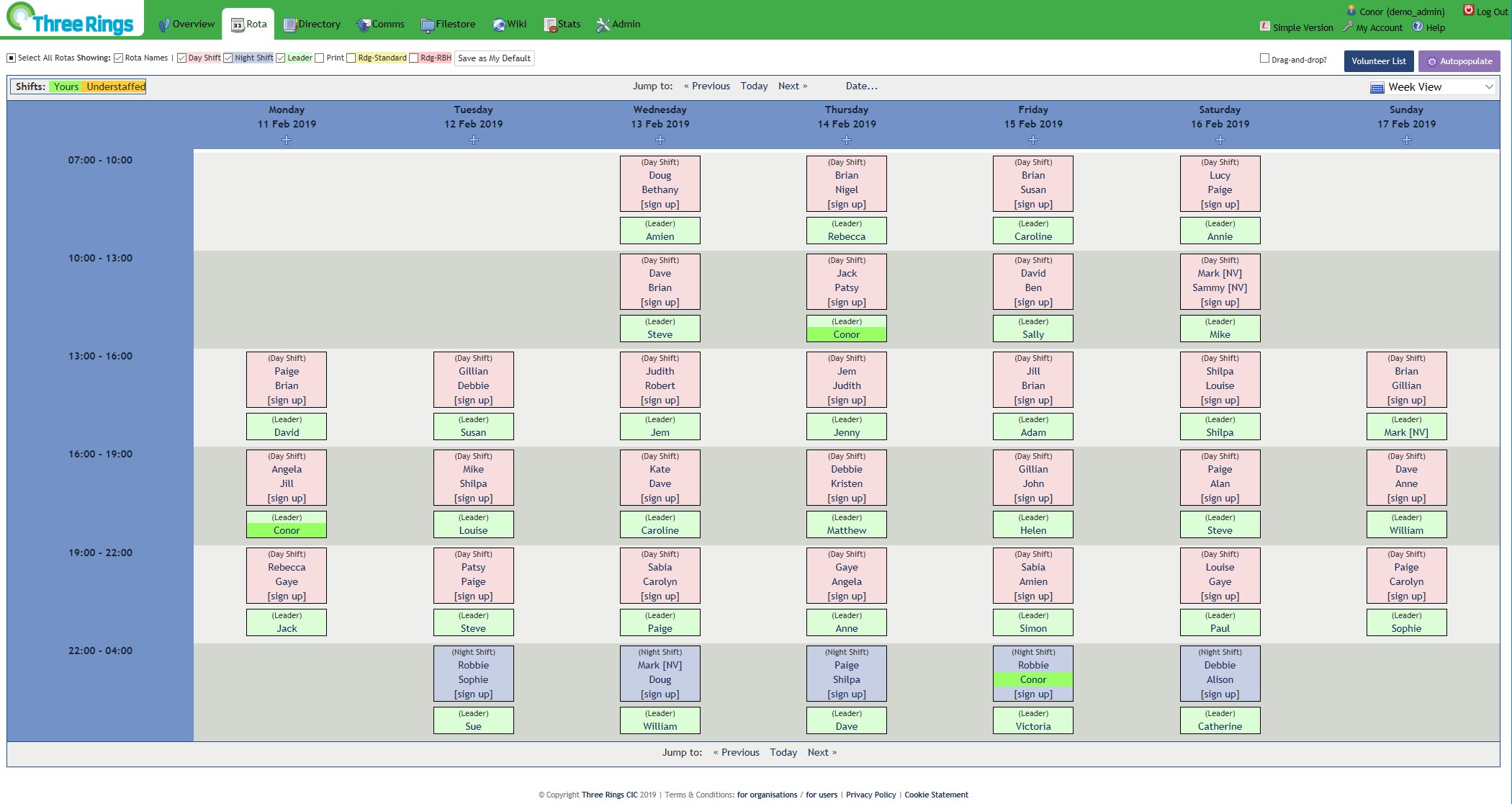Viewport: 1512px width, 804px height.
Task: Sign up for Friday's night shift
Action: pyautogui.click(x=1032, y=694)
